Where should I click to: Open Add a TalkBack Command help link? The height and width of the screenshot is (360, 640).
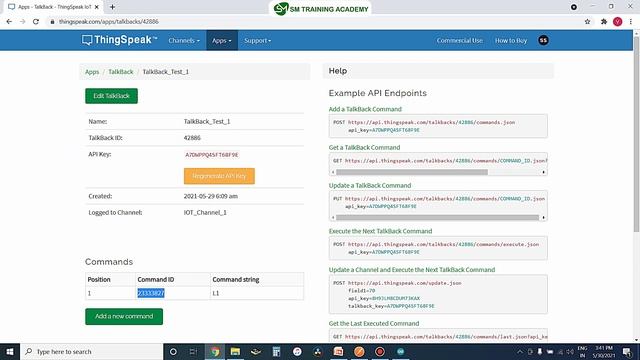365,109
